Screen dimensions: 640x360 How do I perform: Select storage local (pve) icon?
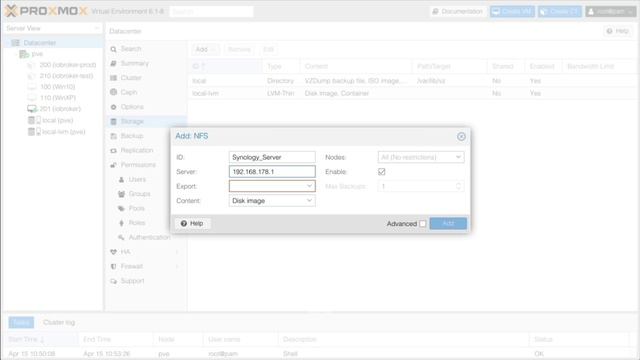(33, 120)
